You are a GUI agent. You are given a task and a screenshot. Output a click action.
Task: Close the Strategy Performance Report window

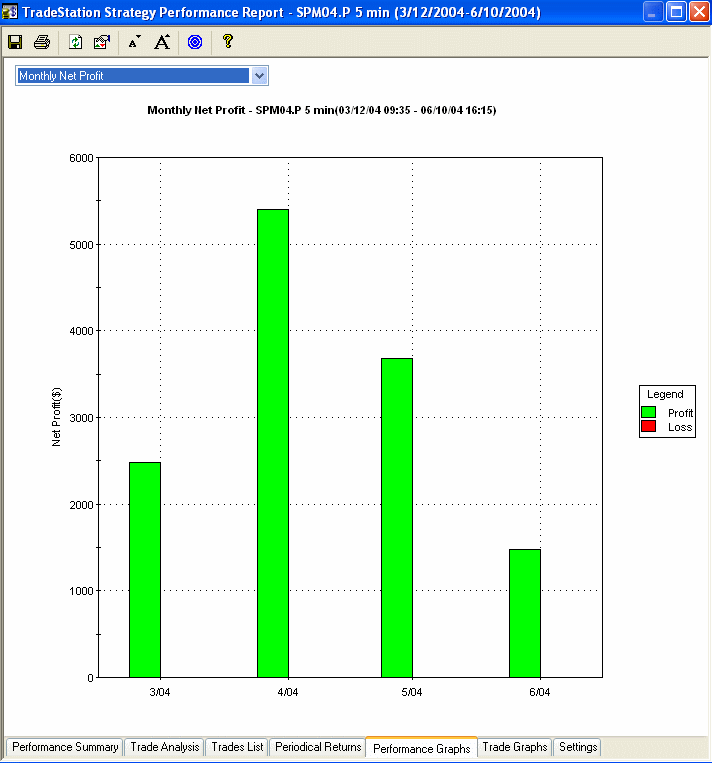click(699, 11)
